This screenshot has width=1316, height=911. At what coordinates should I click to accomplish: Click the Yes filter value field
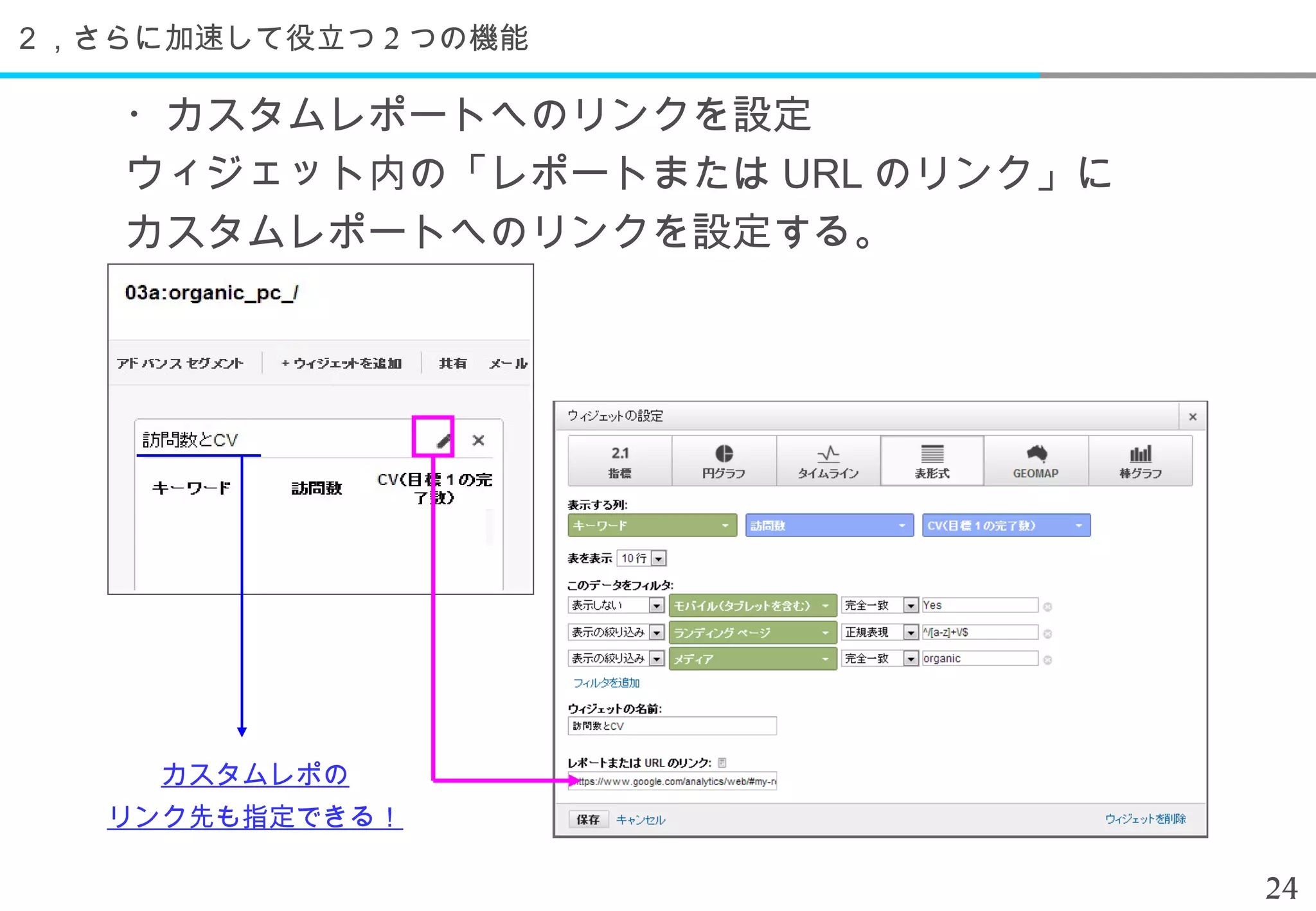pyautogui.click(x=979, y=605)
